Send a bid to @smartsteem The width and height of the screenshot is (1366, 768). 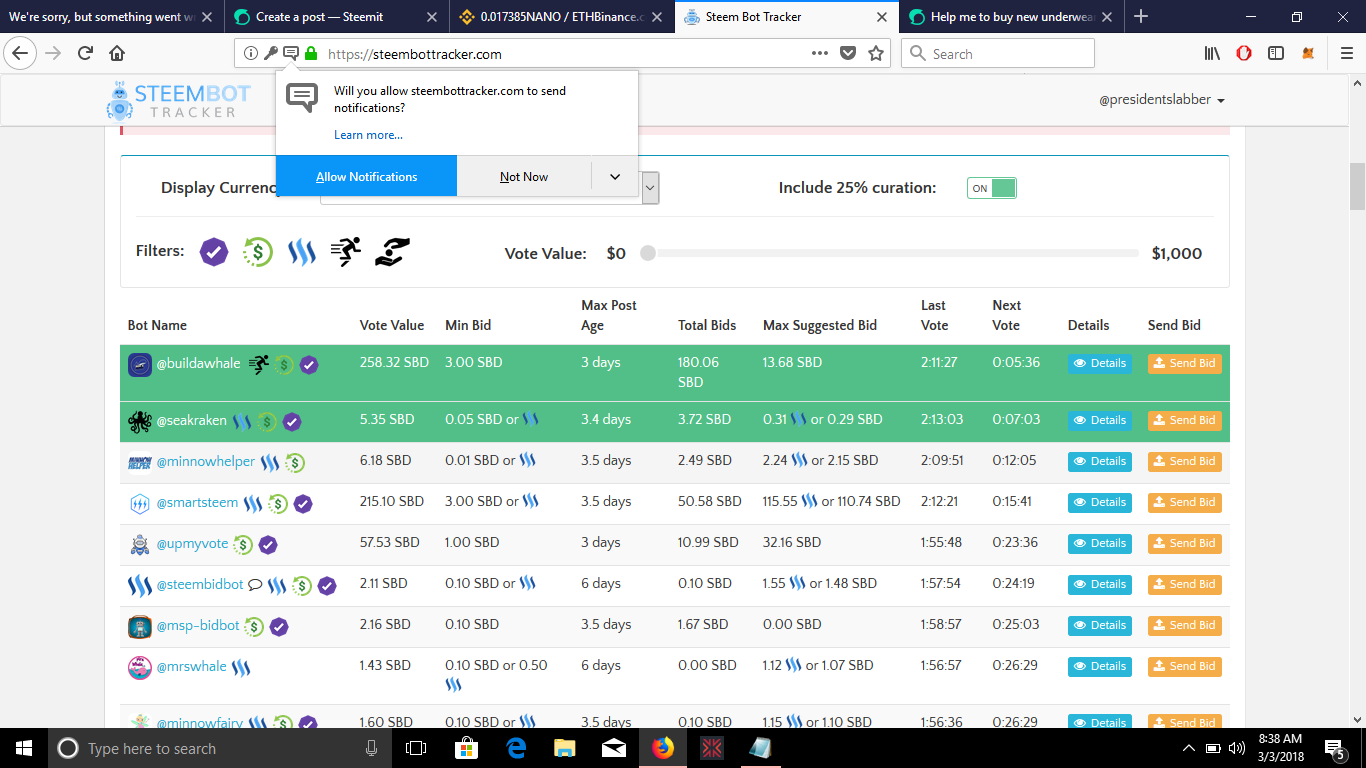pyautogui.click(x=1184, y=503)
